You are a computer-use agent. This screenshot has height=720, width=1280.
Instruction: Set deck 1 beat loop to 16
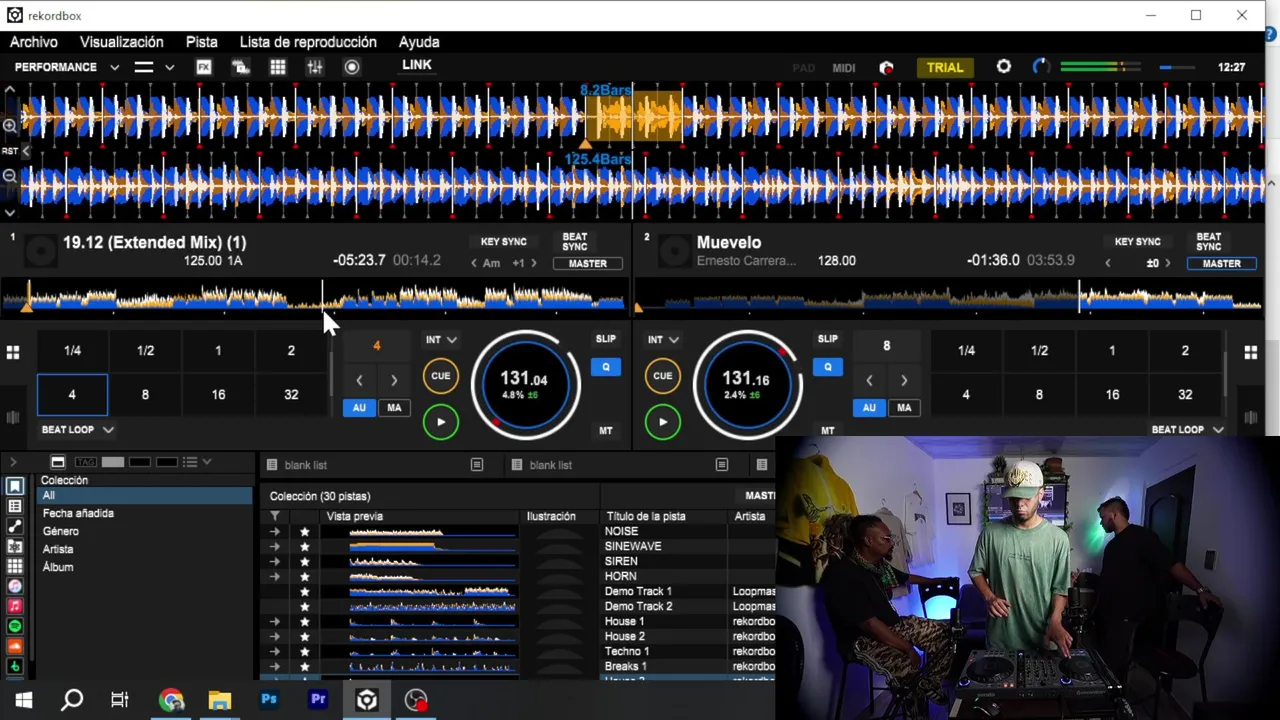(x=218, y=395)
